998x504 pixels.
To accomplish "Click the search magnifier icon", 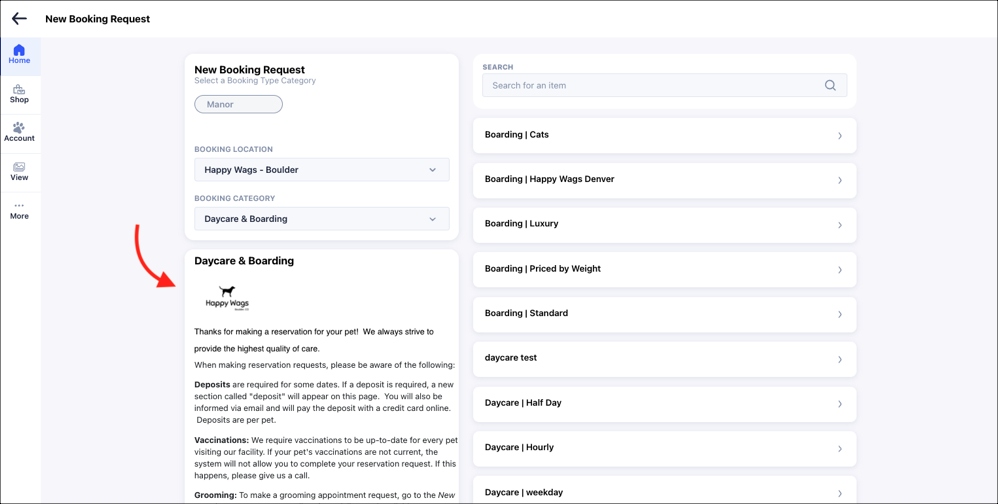I will 830,85.
